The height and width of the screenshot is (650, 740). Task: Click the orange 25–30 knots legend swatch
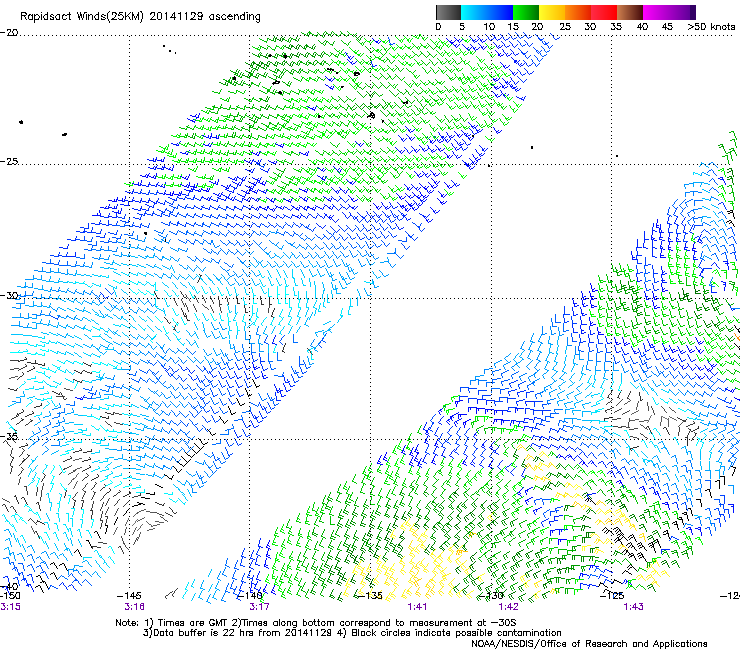point(578,12)
